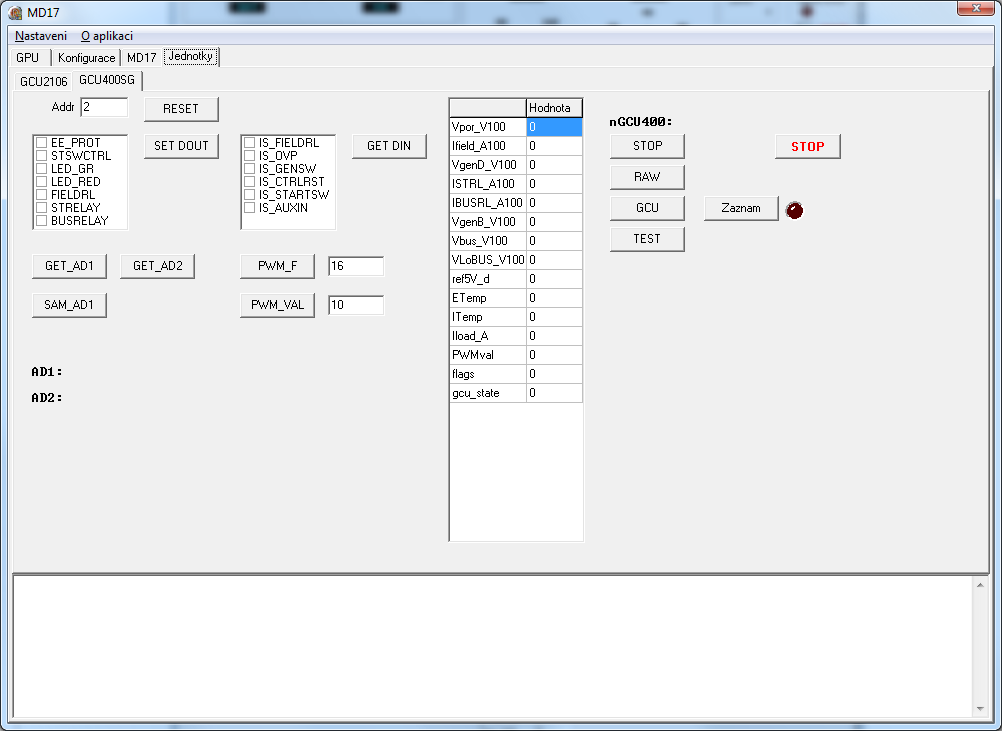The width and height of the screenshot is (1002, 731).
Task: Select the Iload_A row label
Action: tap(488, 336)
